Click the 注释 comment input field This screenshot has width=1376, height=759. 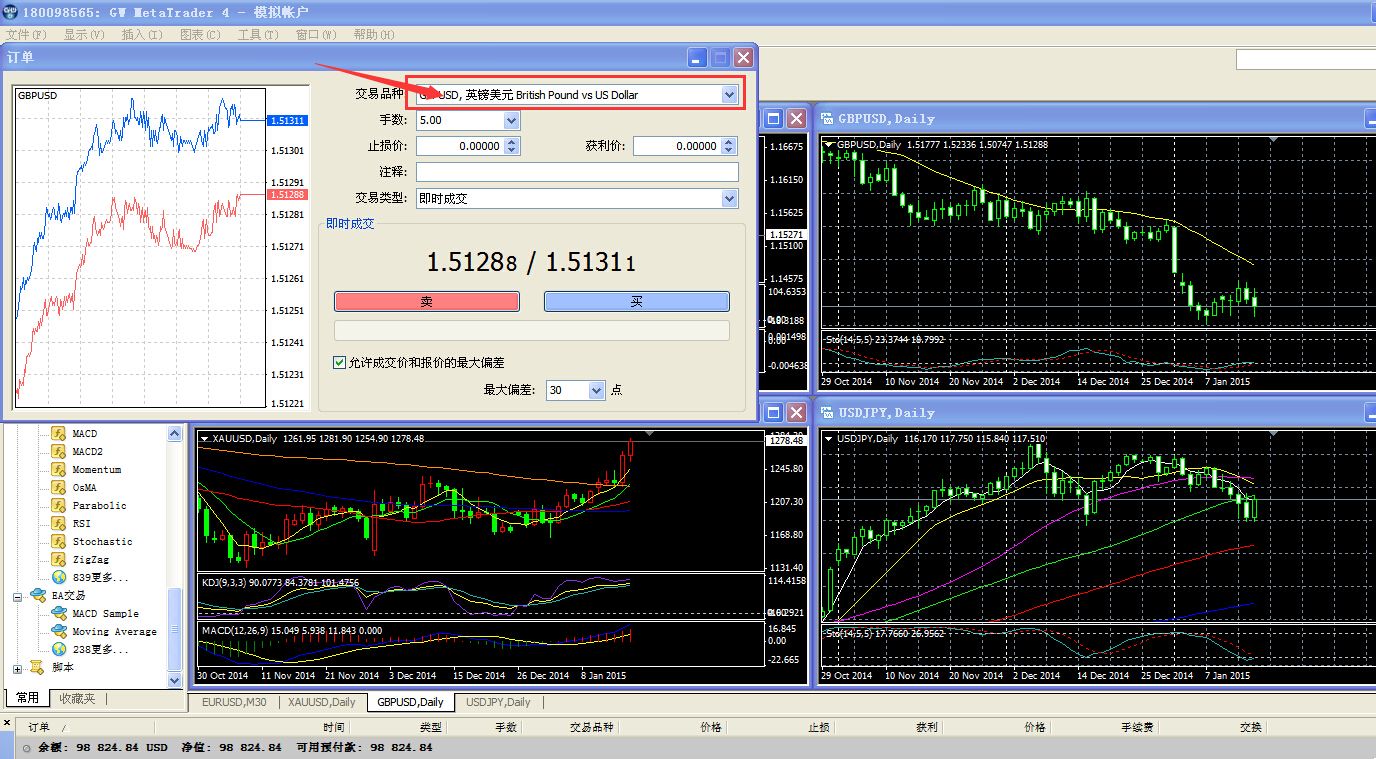577,173
